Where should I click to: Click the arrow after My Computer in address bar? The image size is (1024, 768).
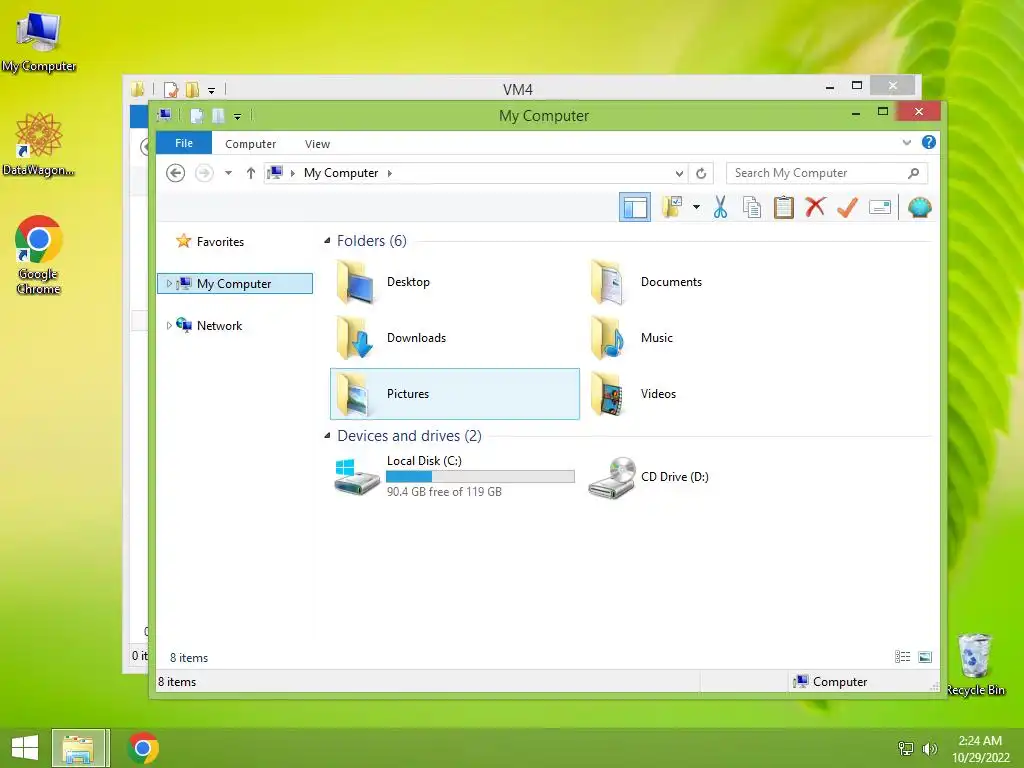390,173
